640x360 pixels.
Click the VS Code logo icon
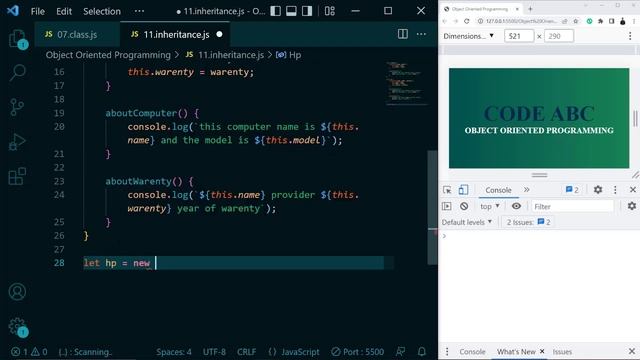(x=13, y=11)
